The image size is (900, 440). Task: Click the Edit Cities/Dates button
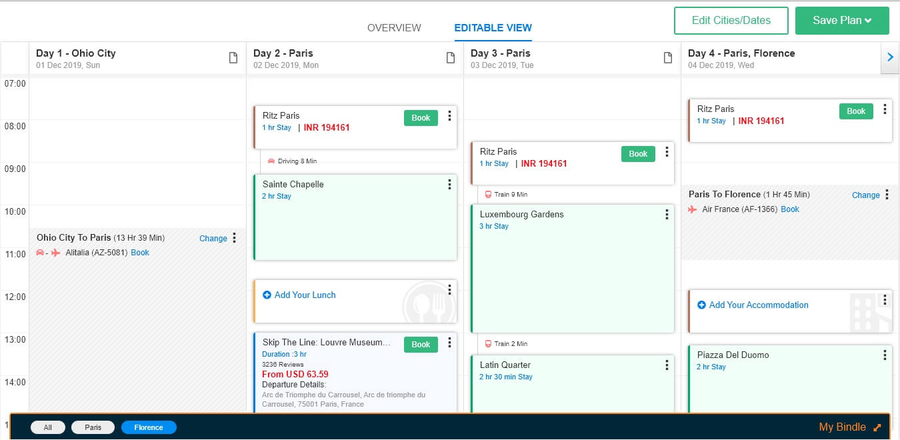coord(730,21)
